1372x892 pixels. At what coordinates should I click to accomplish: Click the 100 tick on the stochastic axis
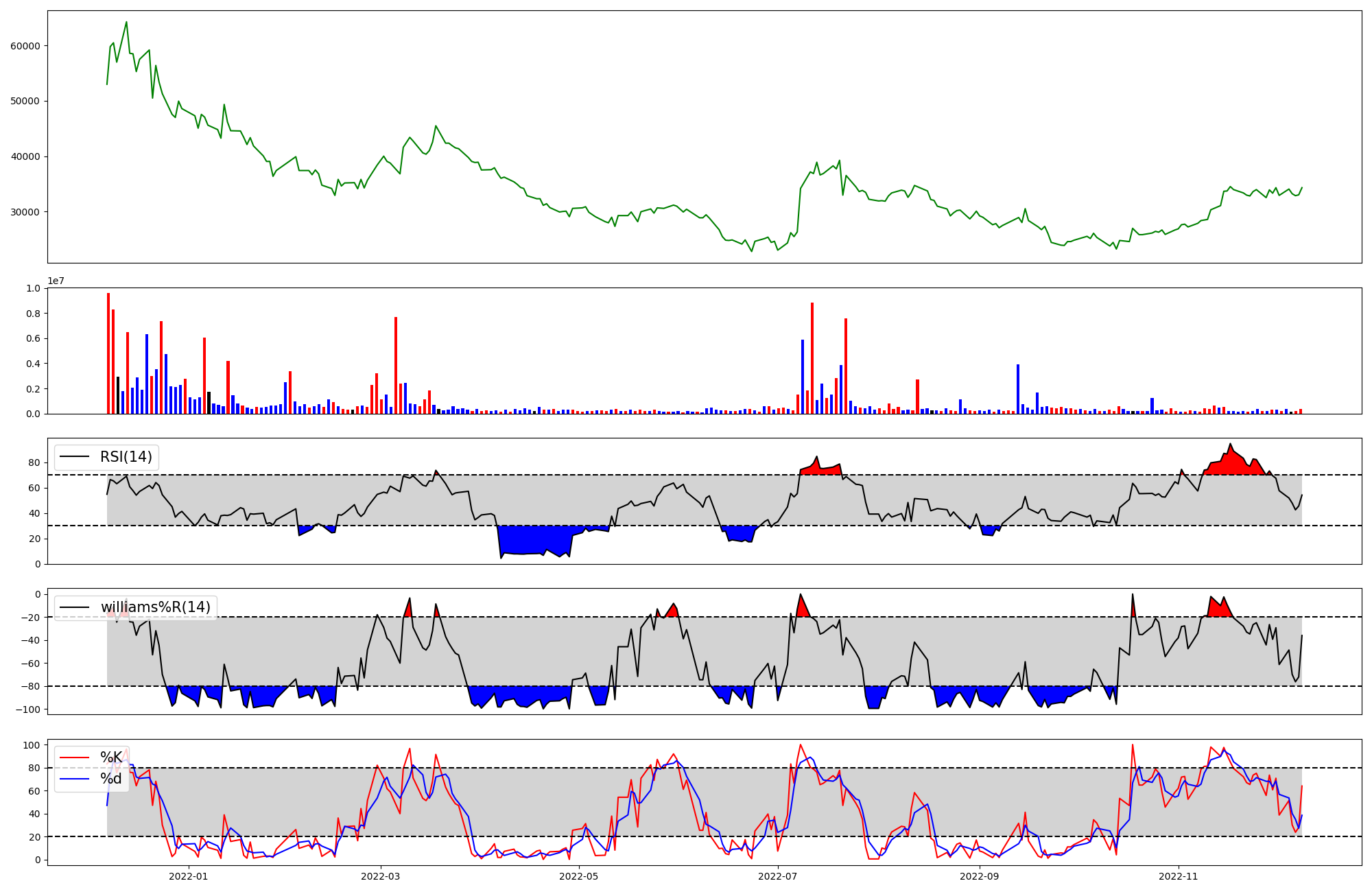[x=33, y=745]
